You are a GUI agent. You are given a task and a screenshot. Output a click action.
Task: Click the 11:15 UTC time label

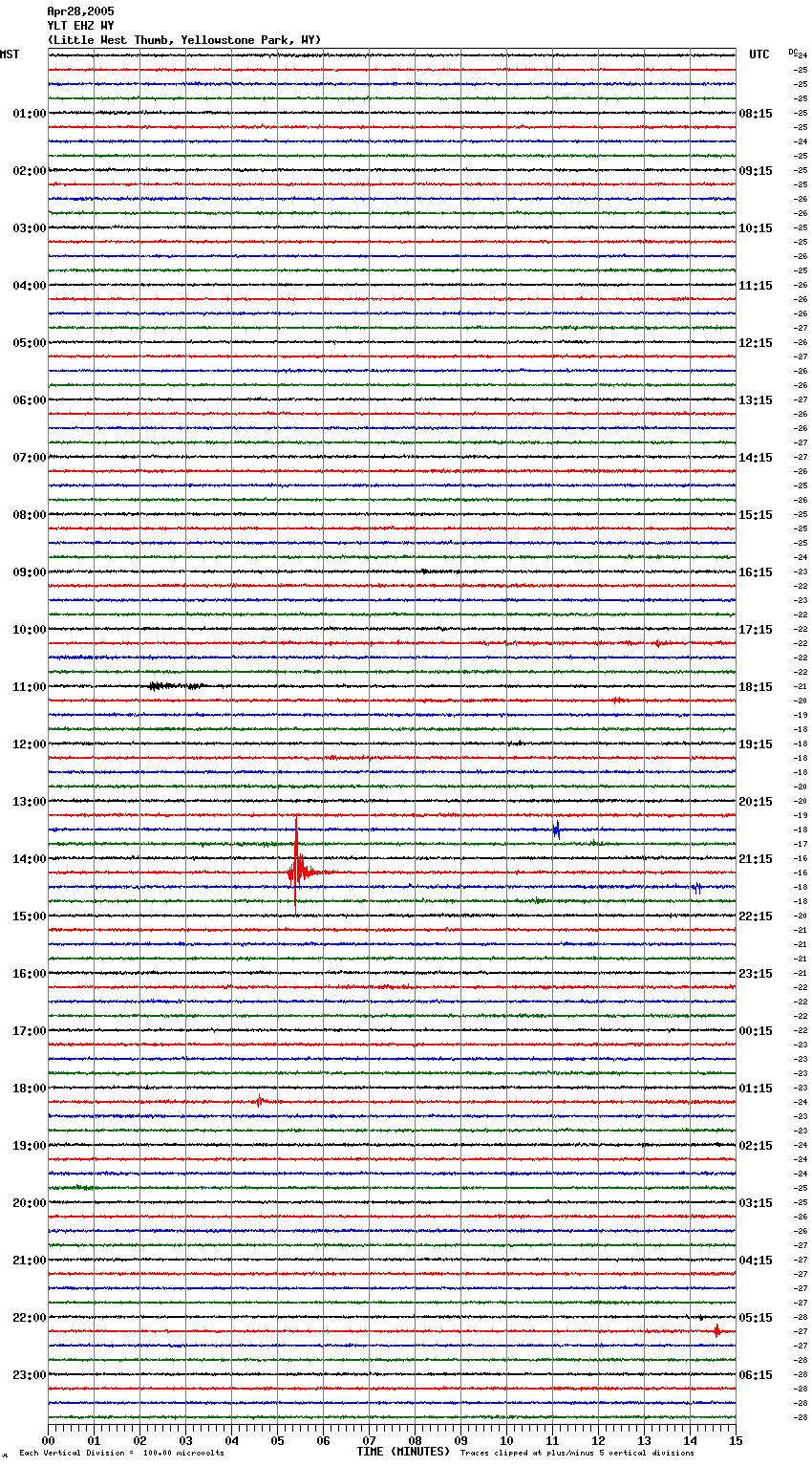tap(756, 286)
